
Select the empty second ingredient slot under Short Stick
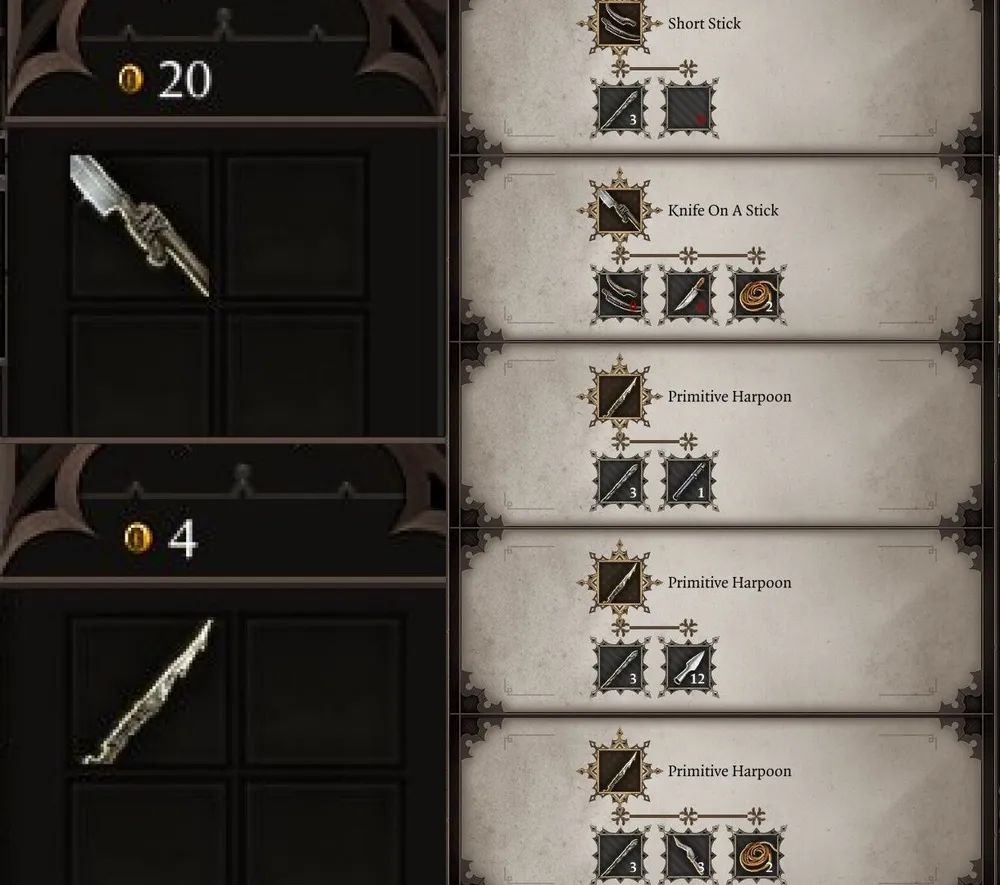tap(688, 108)
